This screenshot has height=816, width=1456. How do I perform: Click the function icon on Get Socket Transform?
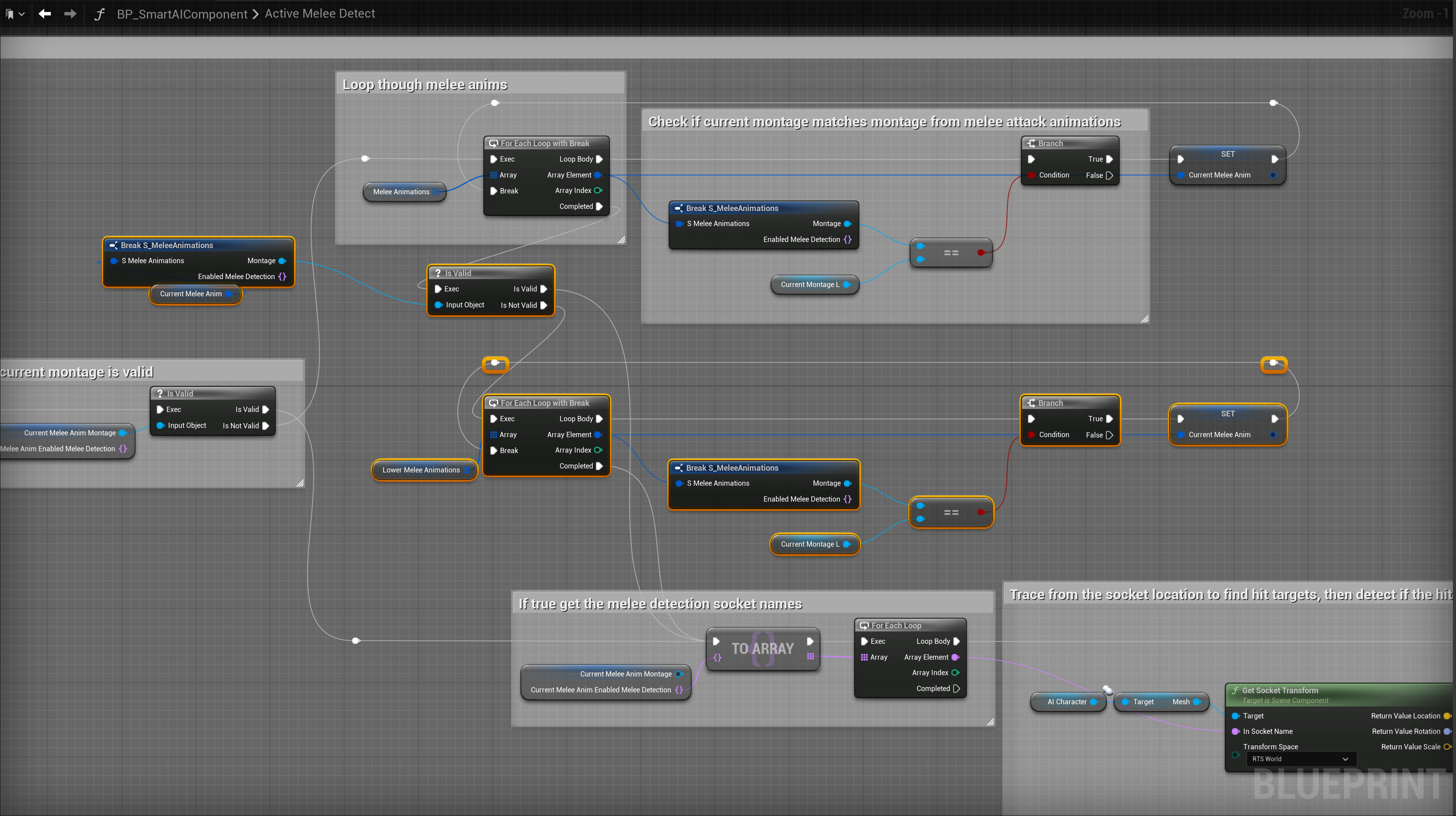1235,691
